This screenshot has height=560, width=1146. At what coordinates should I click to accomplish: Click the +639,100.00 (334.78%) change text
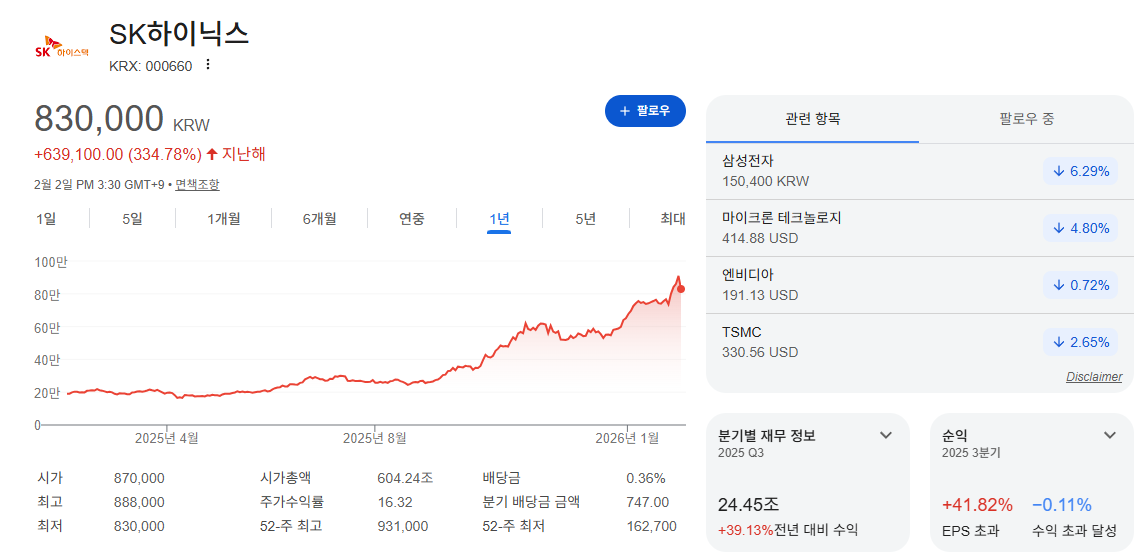pos(118,154)
